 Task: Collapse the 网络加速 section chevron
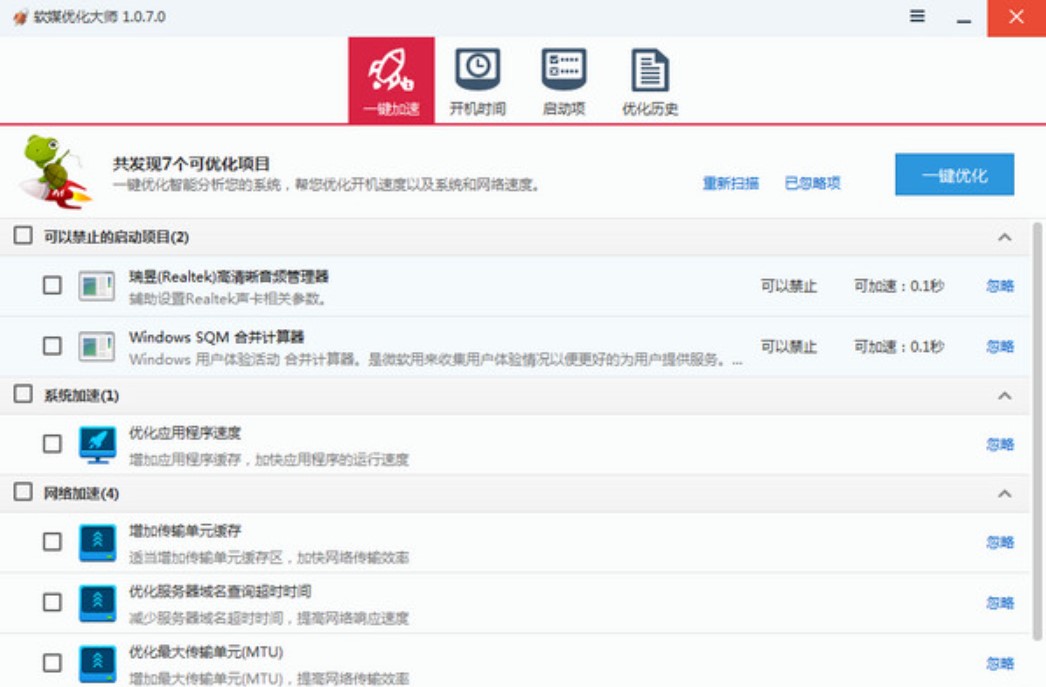coord(1005,494)
